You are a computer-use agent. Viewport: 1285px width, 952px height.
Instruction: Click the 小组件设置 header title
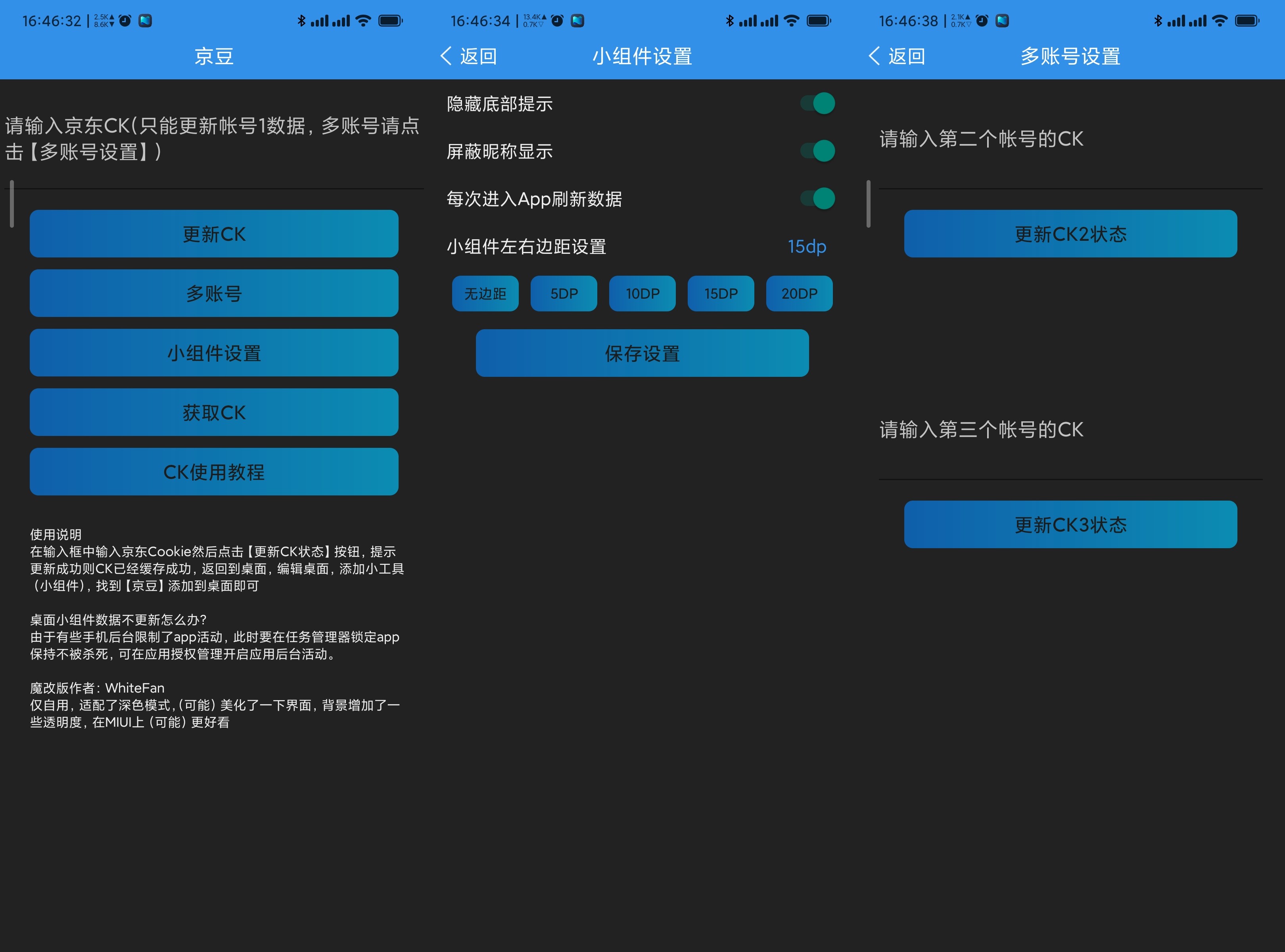(642, 56)
